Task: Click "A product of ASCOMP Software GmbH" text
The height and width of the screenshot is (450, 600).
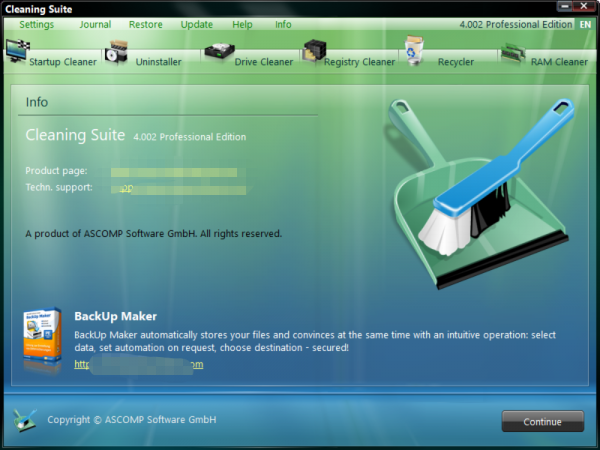Action: click(111, 233)
